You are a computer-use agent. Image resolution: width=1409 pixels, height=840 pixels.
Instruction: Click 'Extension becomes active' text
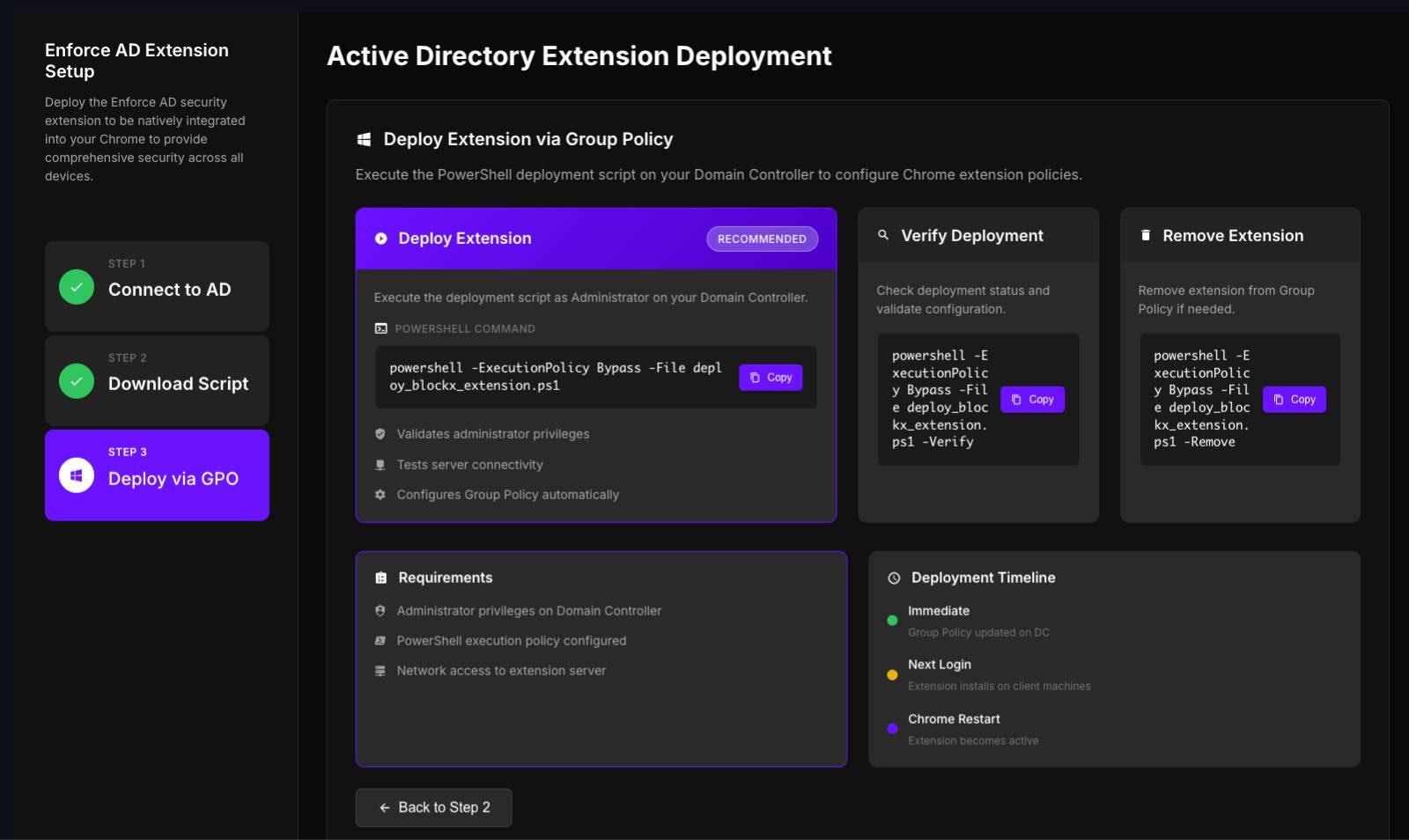click(x=973, y=741)
